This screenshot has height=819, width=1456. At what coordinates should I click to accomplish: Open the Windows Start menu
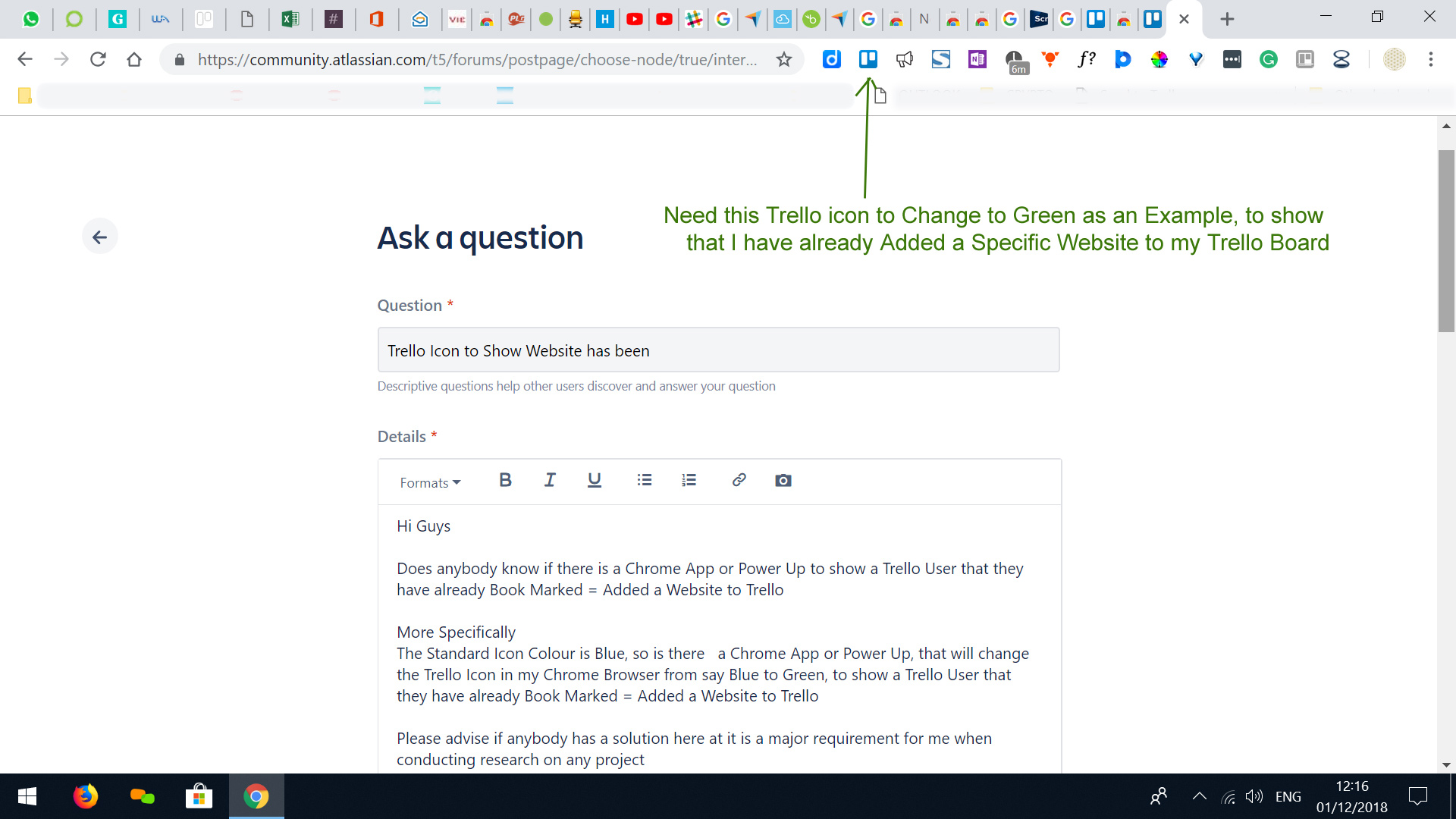coord(27,796)
